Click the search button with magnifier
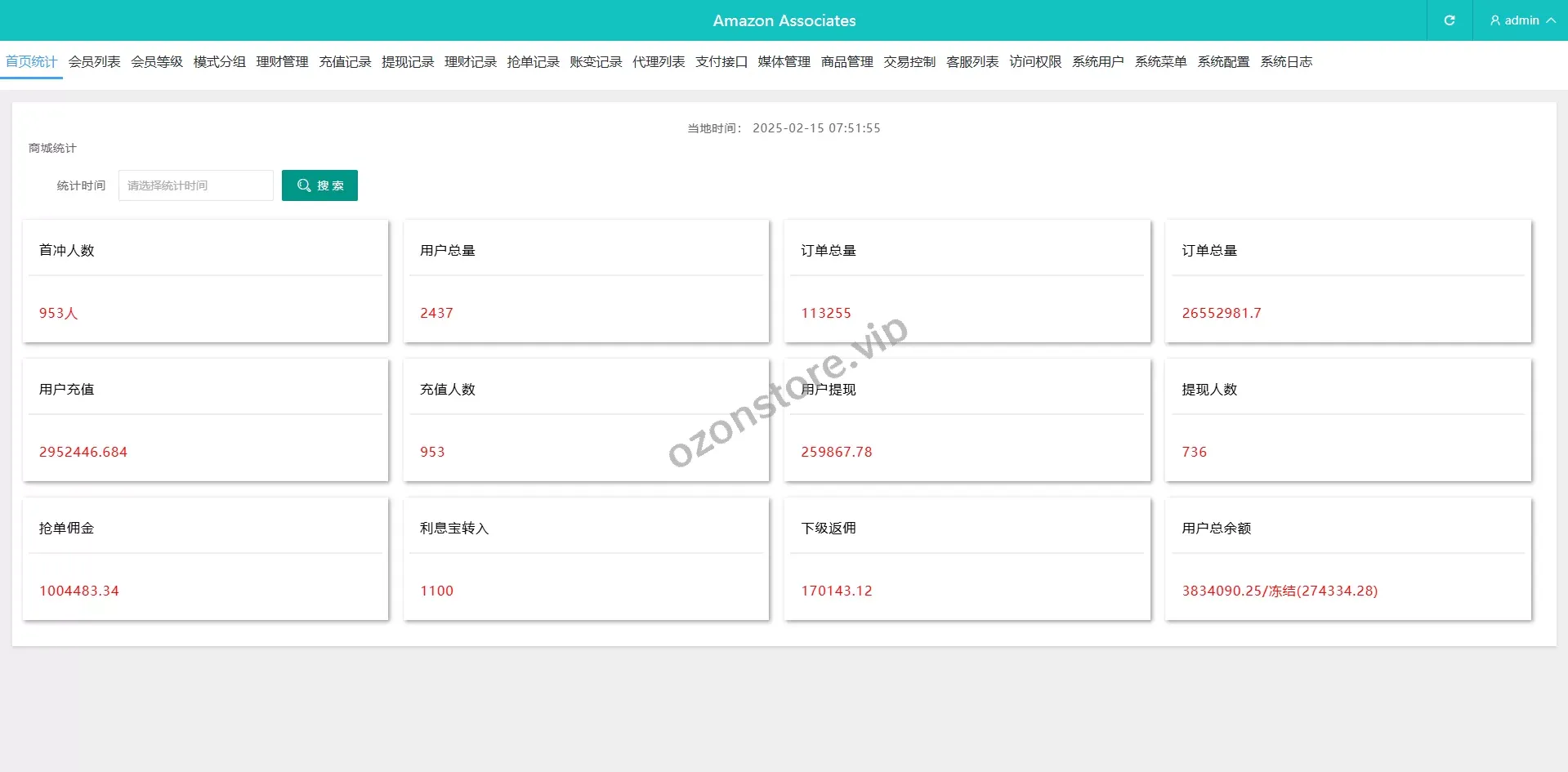The width and height of the screenshot is (1568, 772). [319, 185]
